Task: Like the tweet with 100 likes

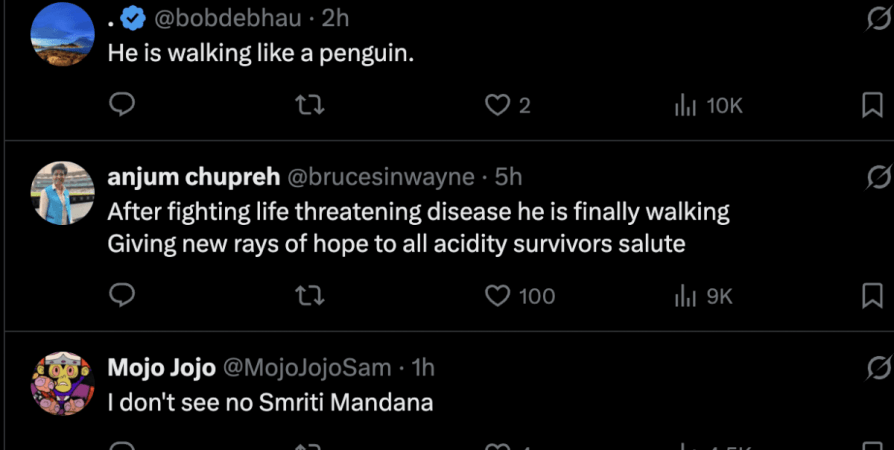Action: coord(498,296)
